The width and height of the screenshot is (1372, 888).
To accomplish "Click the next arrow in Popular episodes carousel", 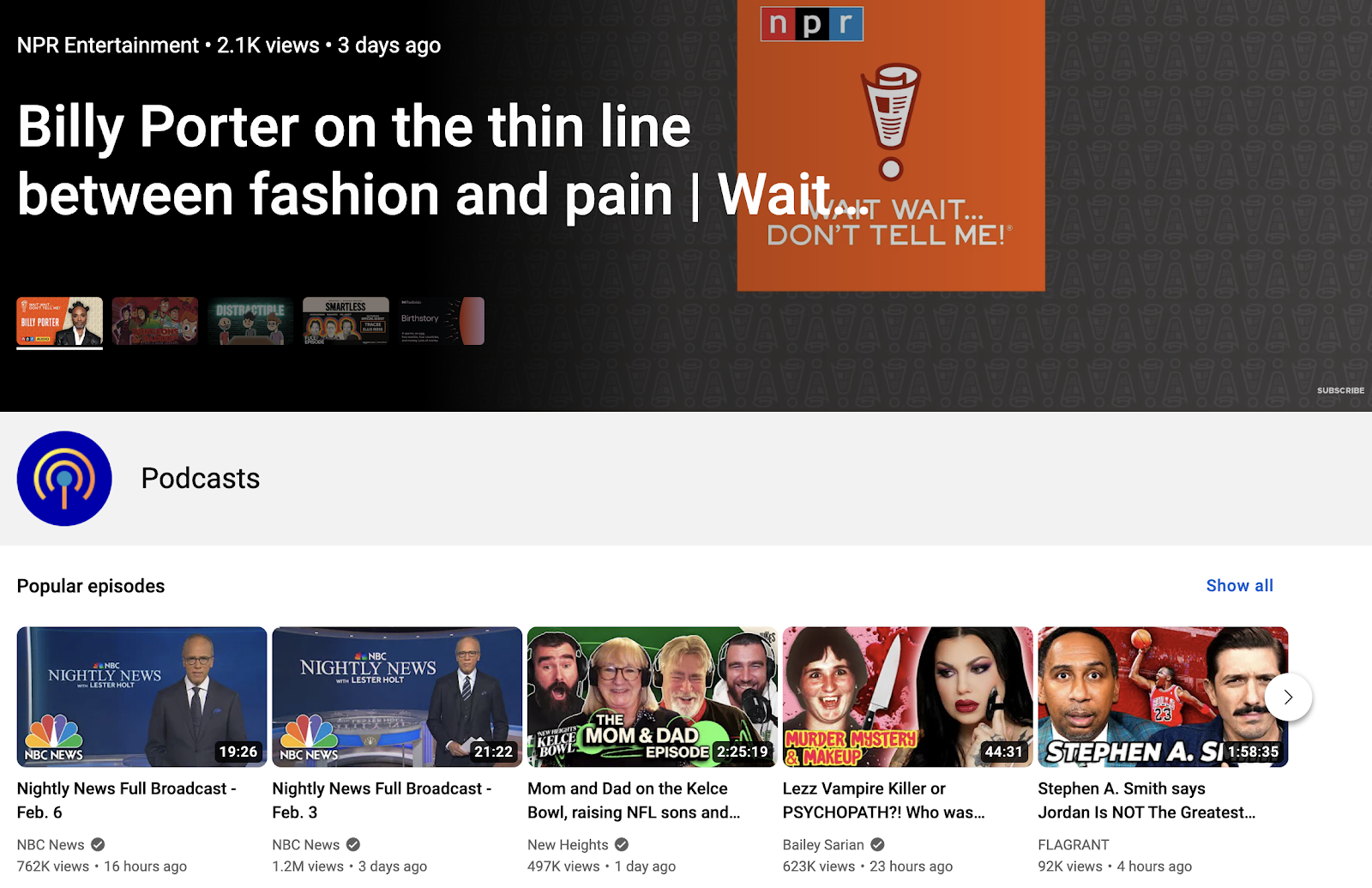I will [1288, 697].
